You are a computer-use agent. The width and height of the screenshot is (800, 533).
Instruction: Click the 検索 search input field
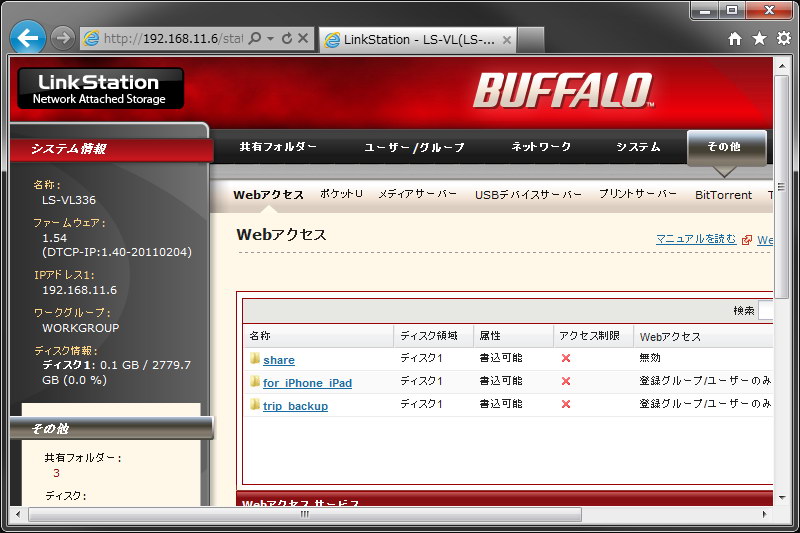click(766, 311)
